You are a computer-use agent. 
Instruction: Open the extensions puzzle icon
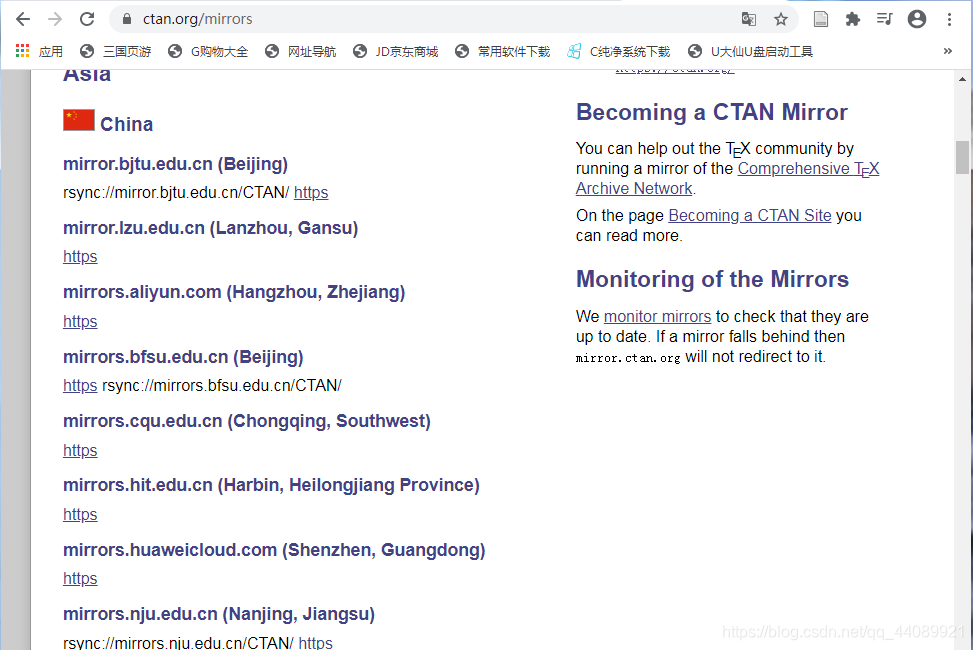tap(853, 19)
